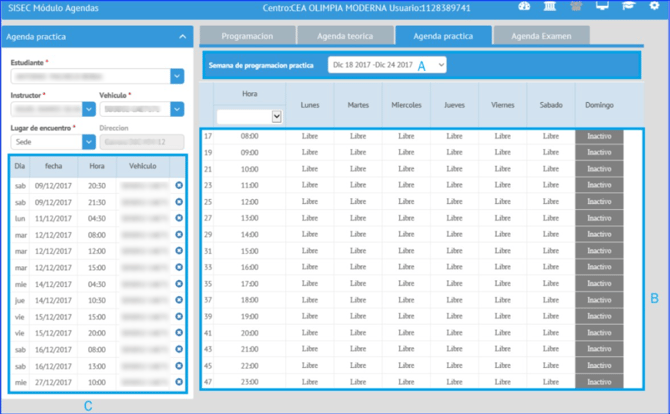Click the monitor screen icon in header
The image size is (670, 414).
[x=601, y=7]
